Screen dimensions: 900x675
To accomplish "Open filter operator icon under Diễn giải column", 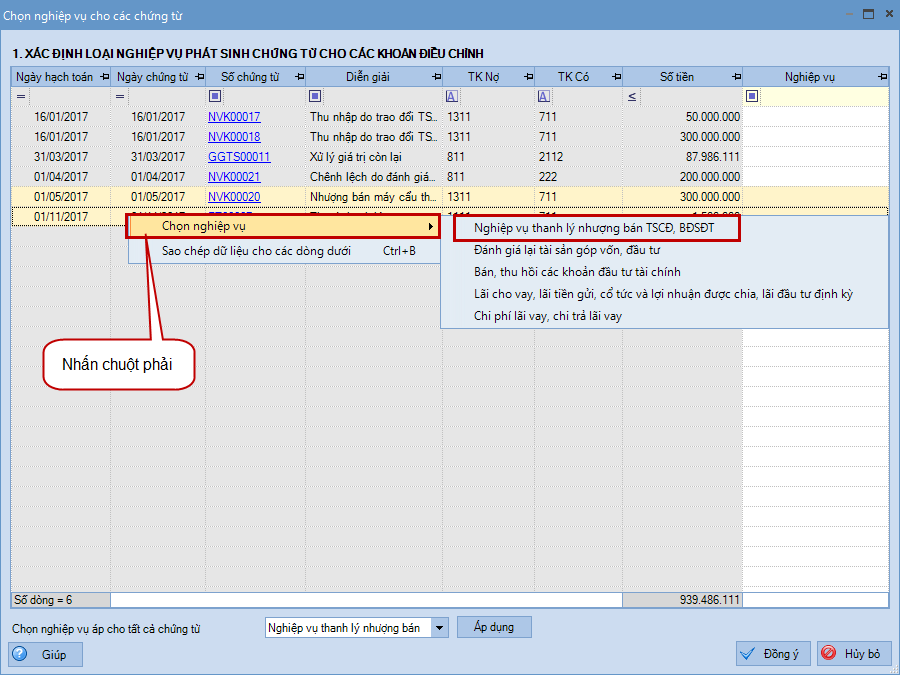I will (x=315, y=96).
